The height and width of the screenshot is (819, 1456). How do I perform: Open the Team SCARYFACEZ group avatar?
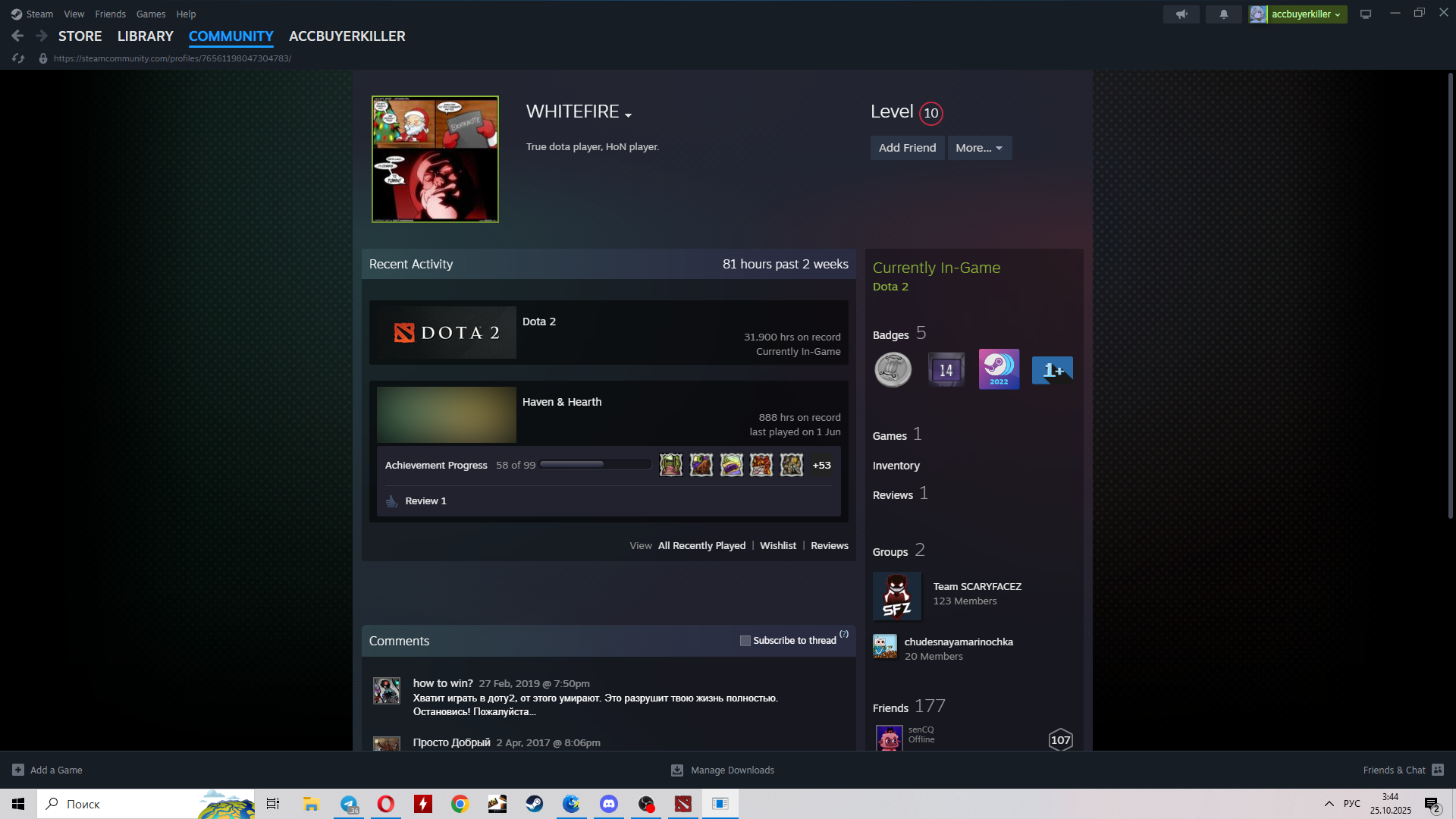click(896, 596)
